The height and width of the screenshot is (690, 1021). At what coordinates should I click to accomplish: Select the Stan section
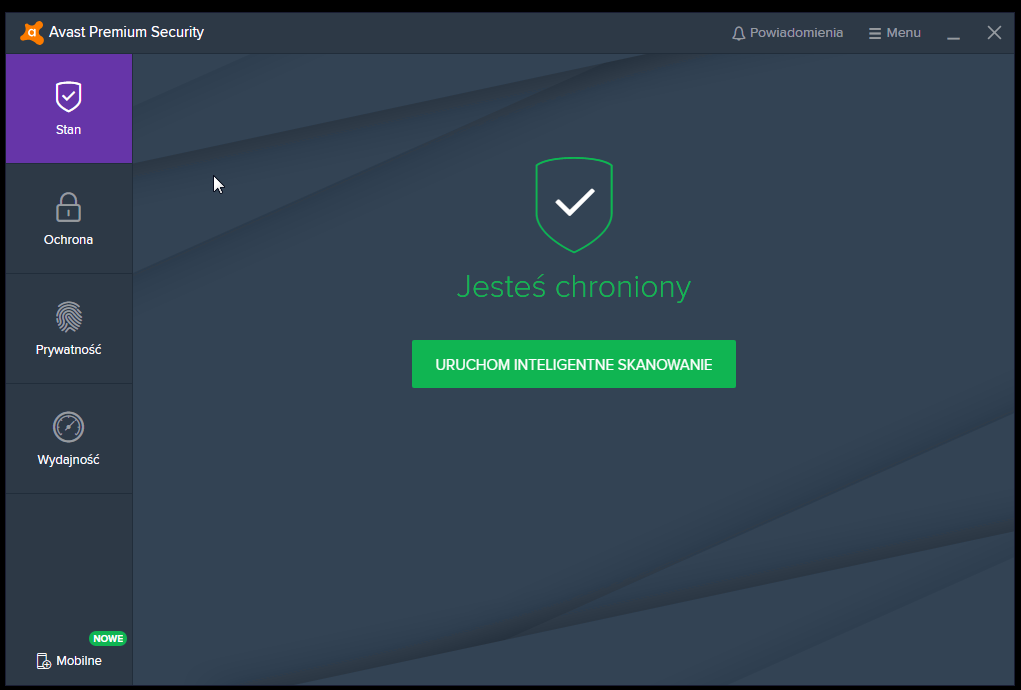[x=68, y=108]
